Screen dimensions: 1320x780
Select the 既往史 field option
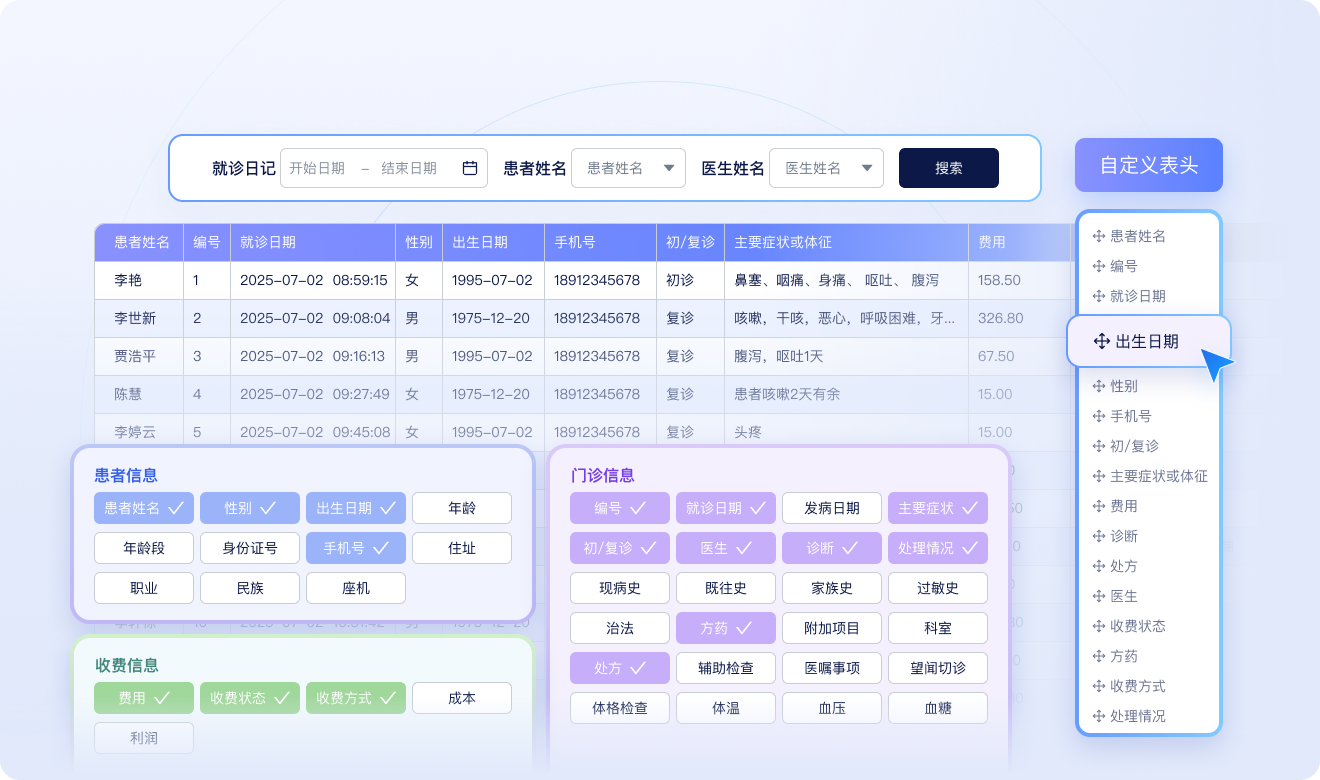pyautogui.click(x=726, y=588)
